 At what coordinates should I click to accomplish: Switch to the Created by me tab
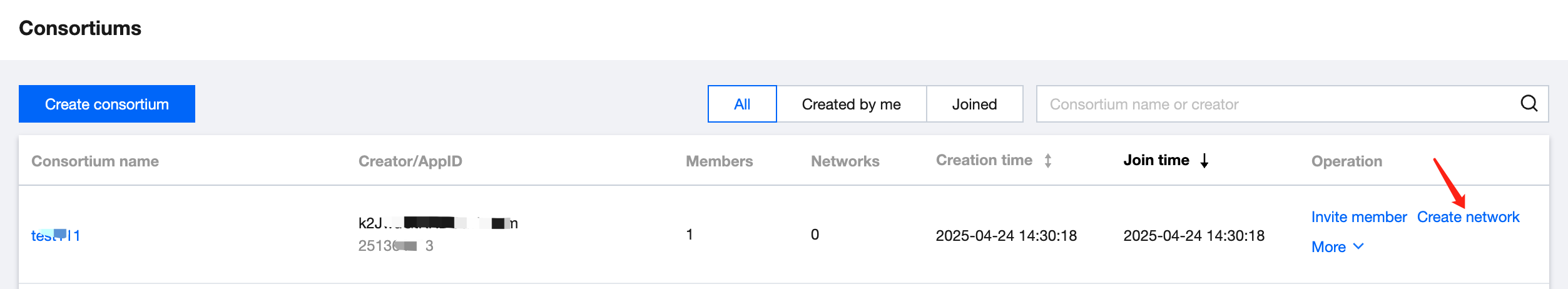click(x=851, y=104)
